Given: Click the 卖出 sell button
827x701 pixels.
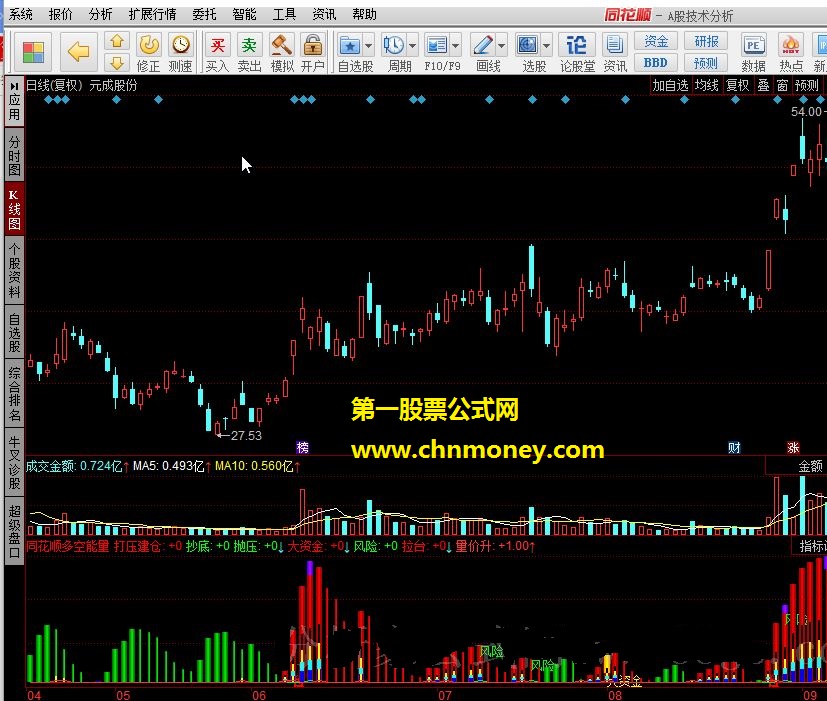Looking at the screenshot, I should tap(249, 52).
